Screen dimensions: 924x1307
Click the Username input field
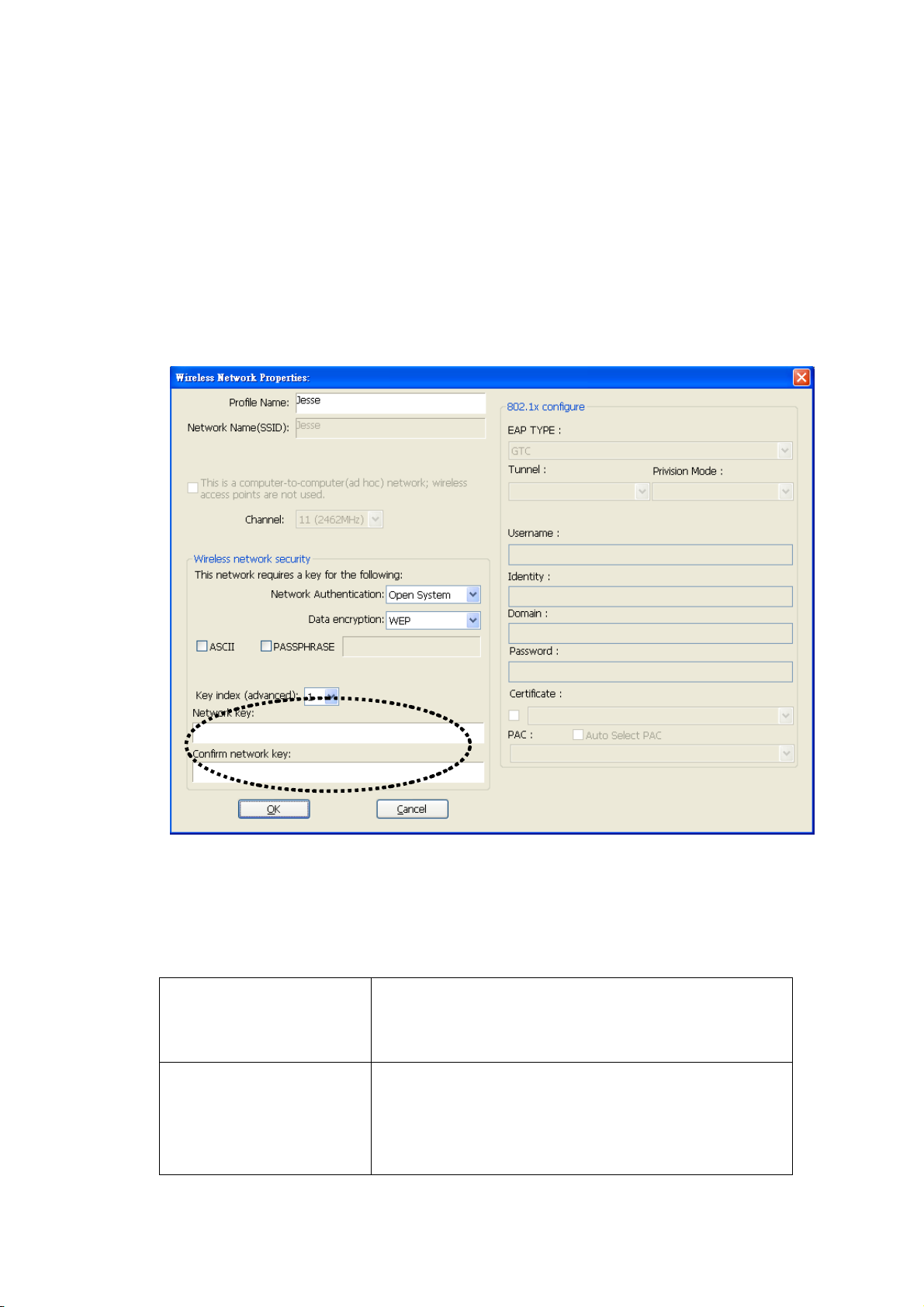tap(650, 555)
